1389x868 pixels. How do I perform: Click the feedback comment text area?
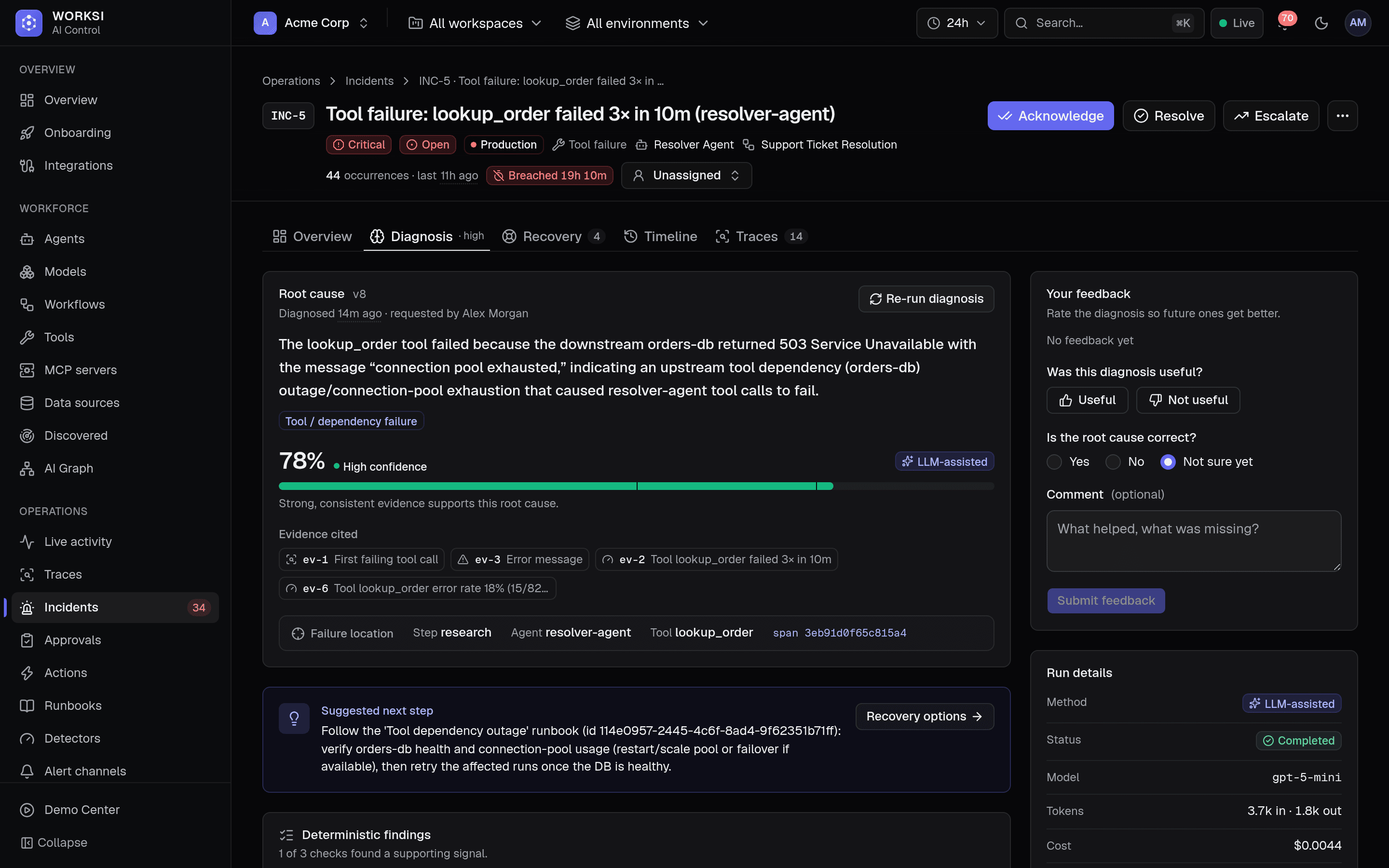coord(1193,541)
